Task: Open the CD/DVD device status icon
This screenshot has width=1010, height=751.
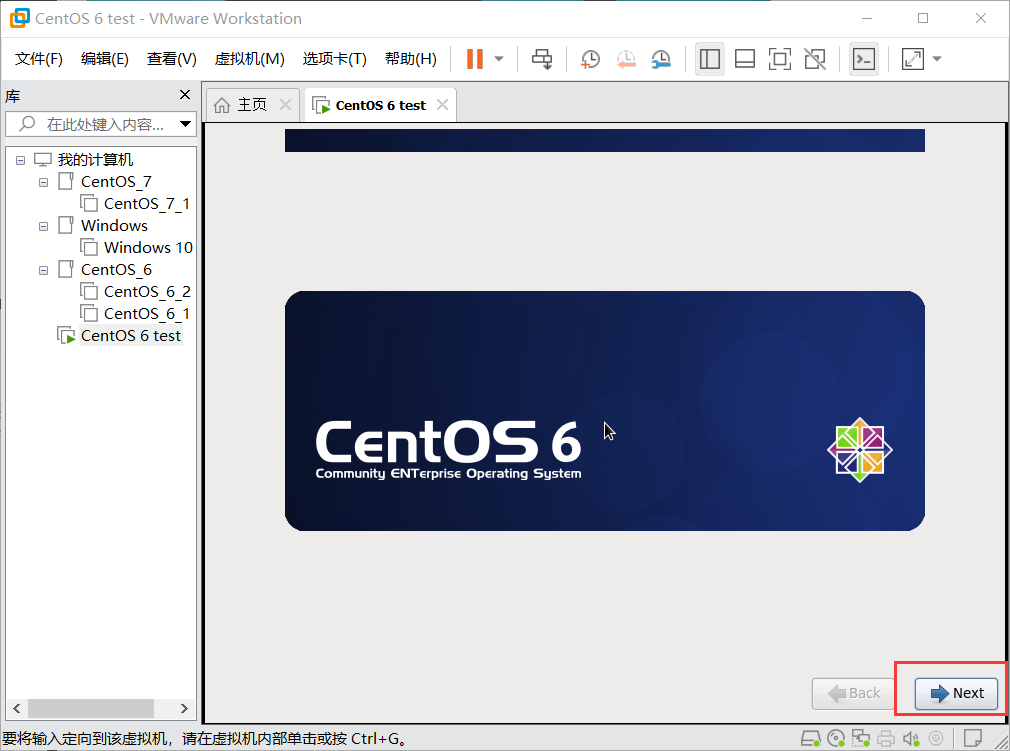Action: (x=835, y=738)
